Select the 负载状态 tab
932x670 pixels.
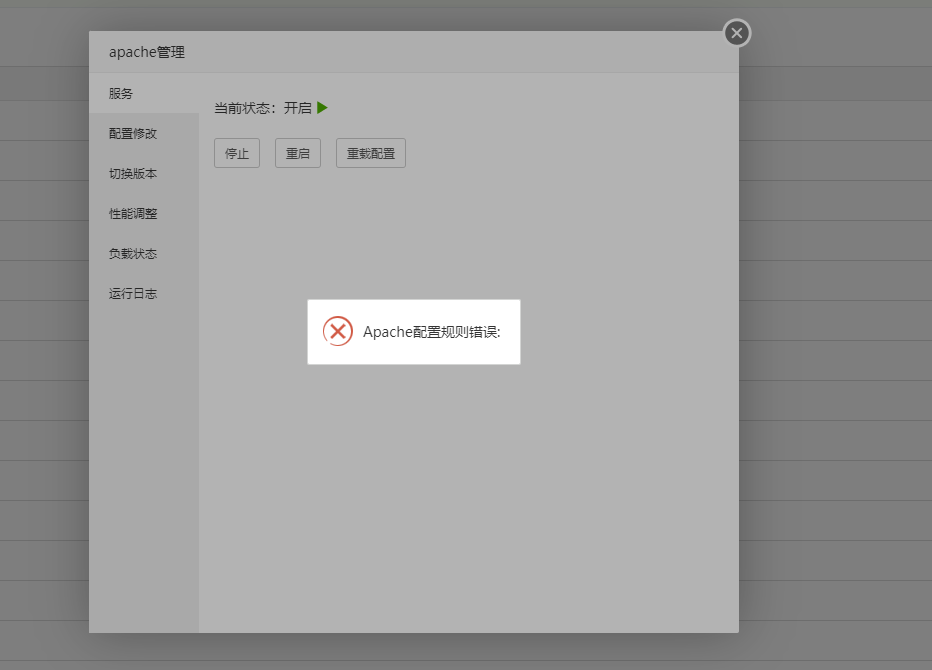(144, 253)
